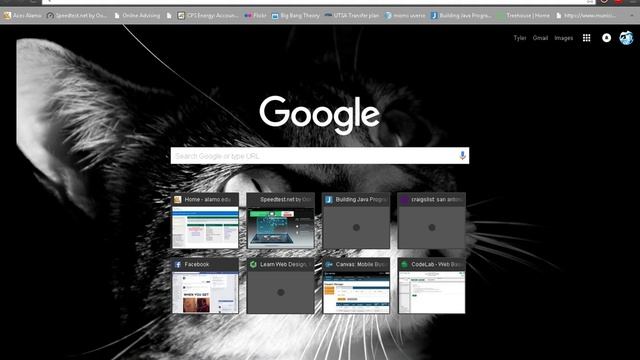The image size is (640, 360).
Task: Open the https://www... bookmark at bar end
Action: (x=586, y=16)
